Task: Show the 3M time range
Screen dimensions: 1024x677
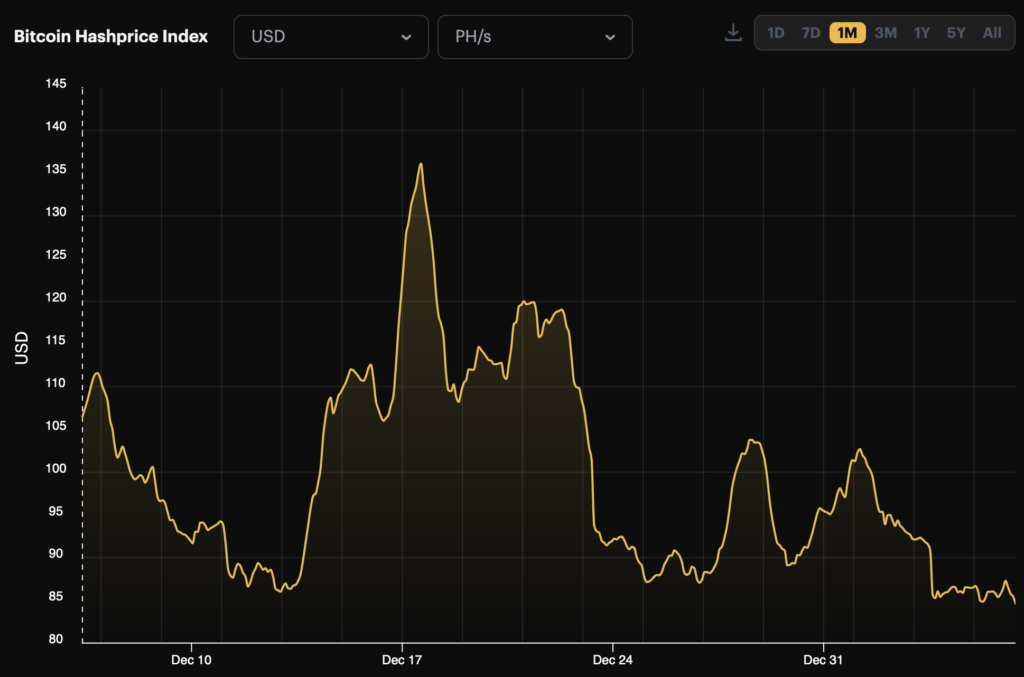Action: click(x=885, y=33)
